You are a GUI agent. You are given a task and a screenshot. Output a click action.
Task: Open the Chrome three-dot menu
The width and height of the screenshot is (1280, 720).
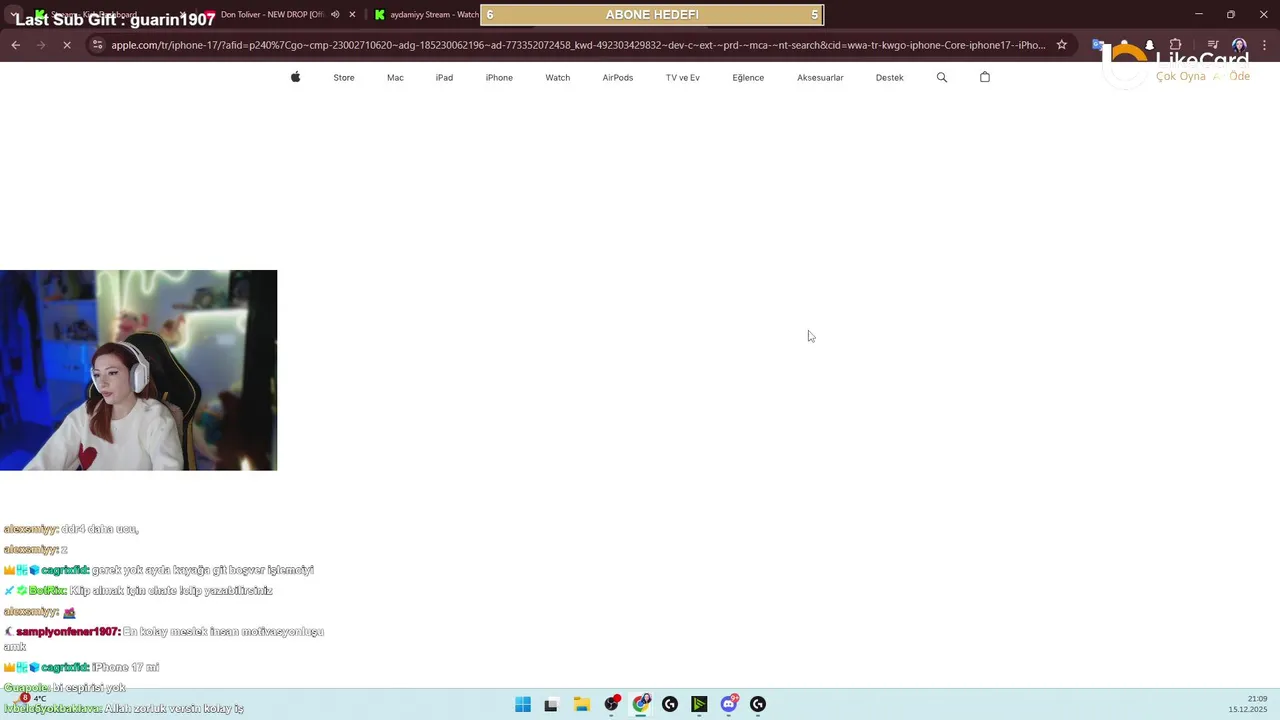[1264, 44]
